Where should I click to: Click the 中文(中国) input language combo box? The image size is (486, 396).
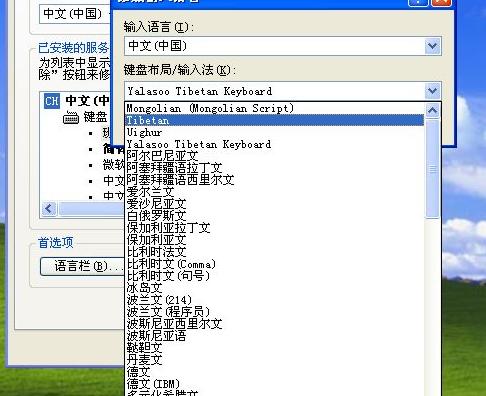pyautogui.click(x=283, y=46)
